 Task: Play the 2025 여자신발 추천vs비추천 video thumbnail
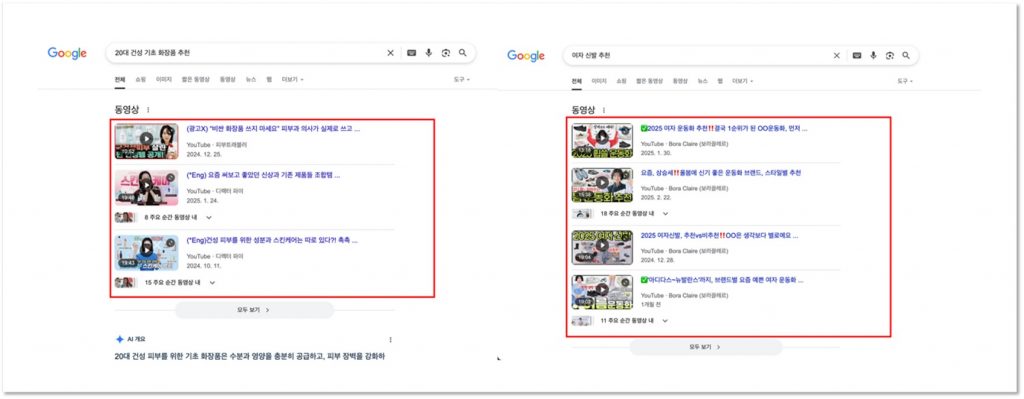tap(601, 247)
